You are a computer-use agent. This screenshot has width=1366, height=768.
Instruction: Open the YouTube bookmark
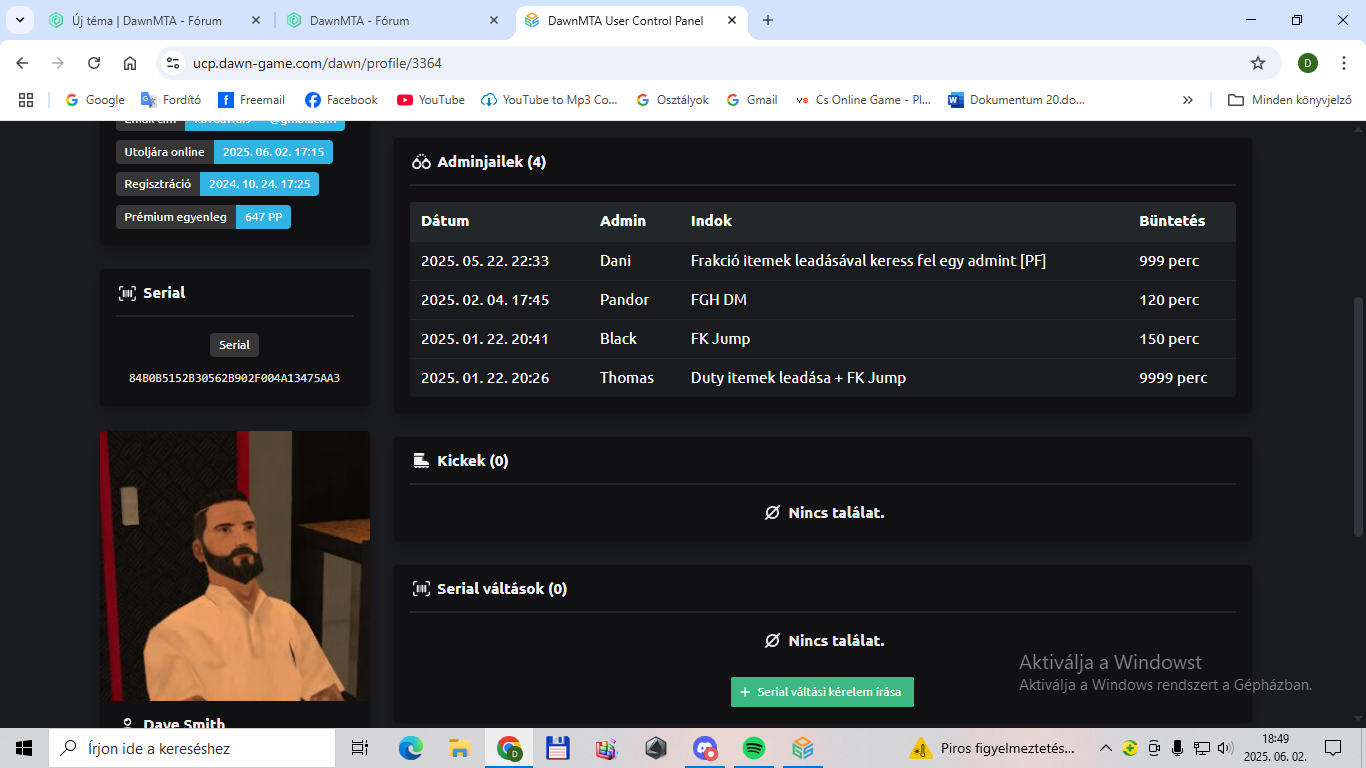(431, 100)
